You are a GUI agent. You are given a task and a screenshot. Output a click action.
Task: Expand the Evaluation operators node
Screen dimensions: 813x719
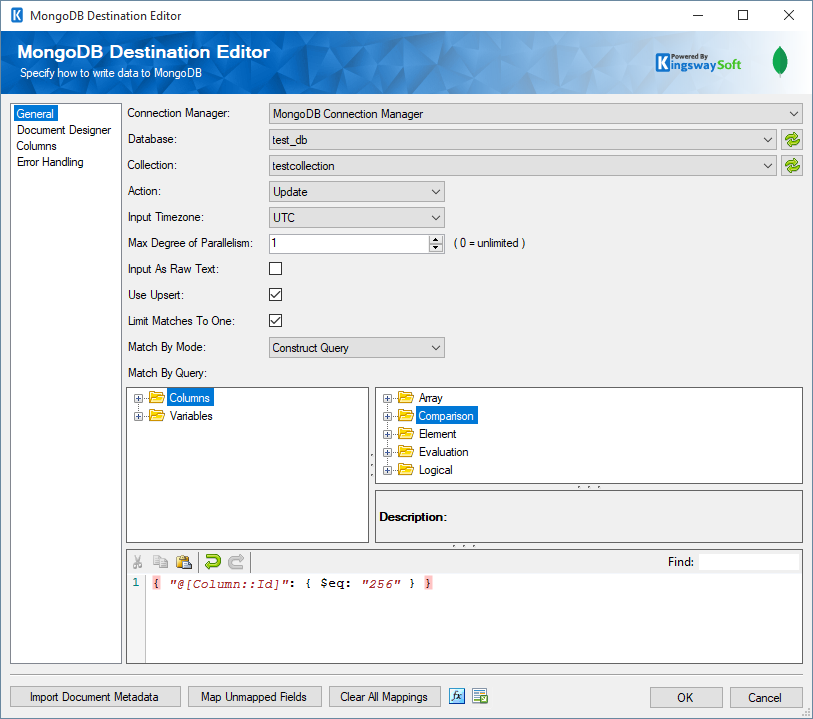(x=387, y=453)
